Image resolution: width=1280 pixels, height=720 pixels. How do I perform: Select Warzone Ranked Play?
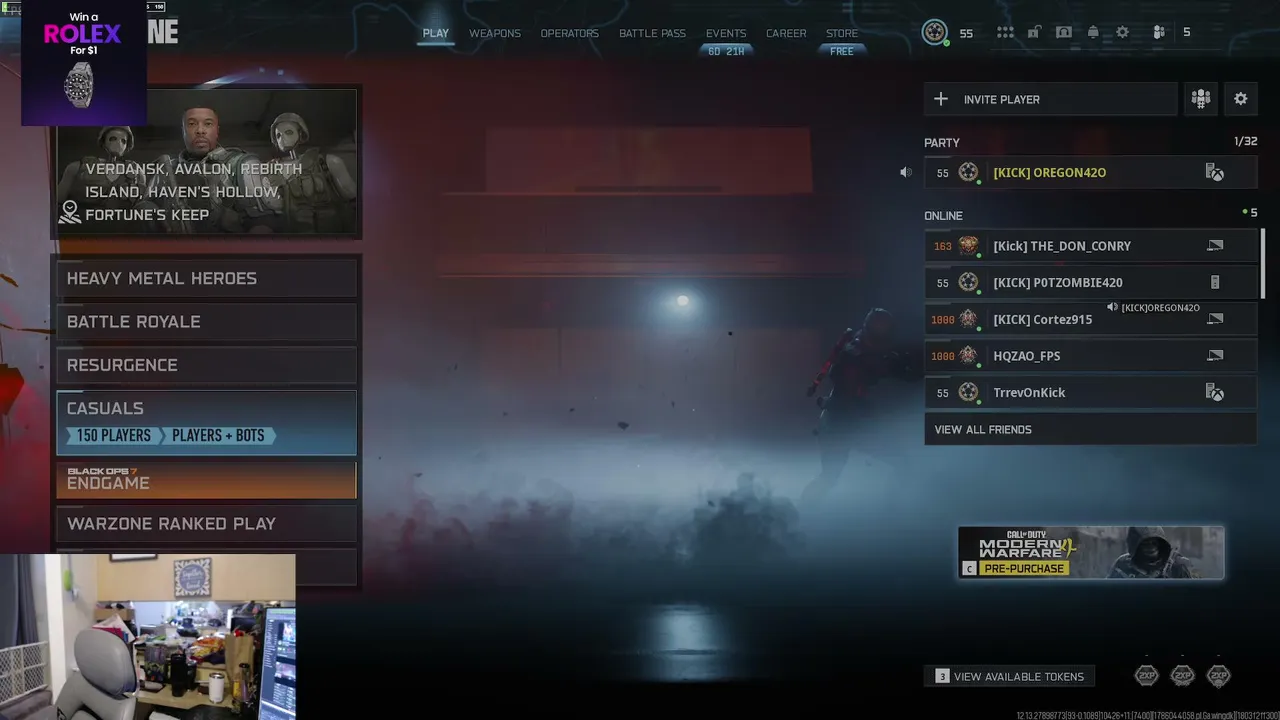click(207, 524)
